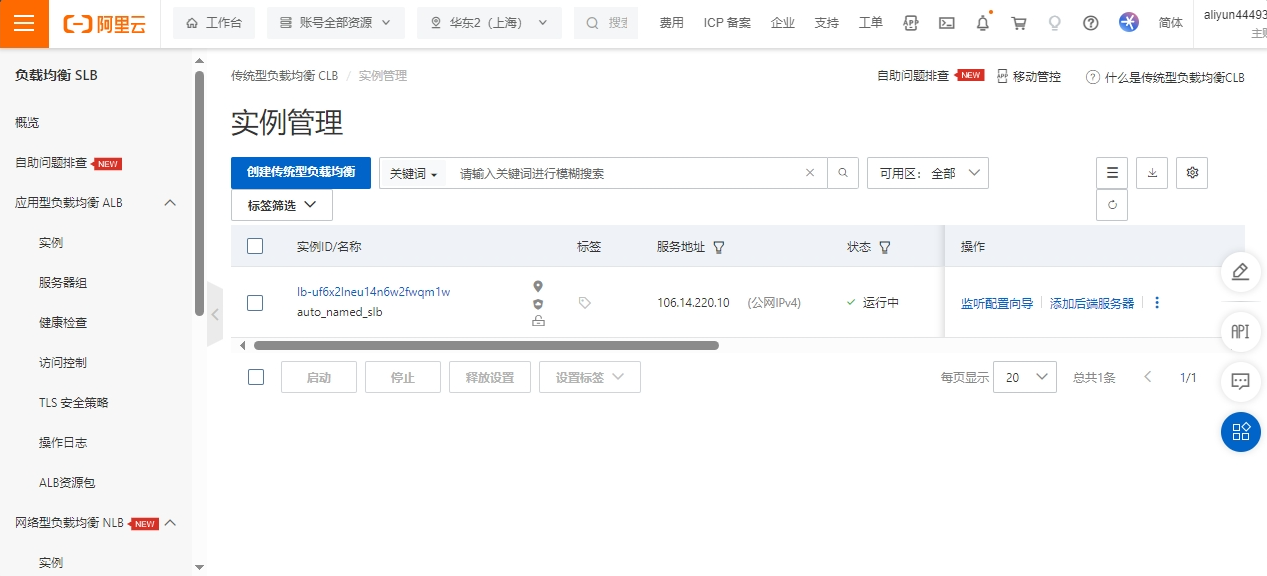Viewport: 1267px width, 576px height.
Task: Click 创建传统型负载均衡 button
Action: point(300,173)
